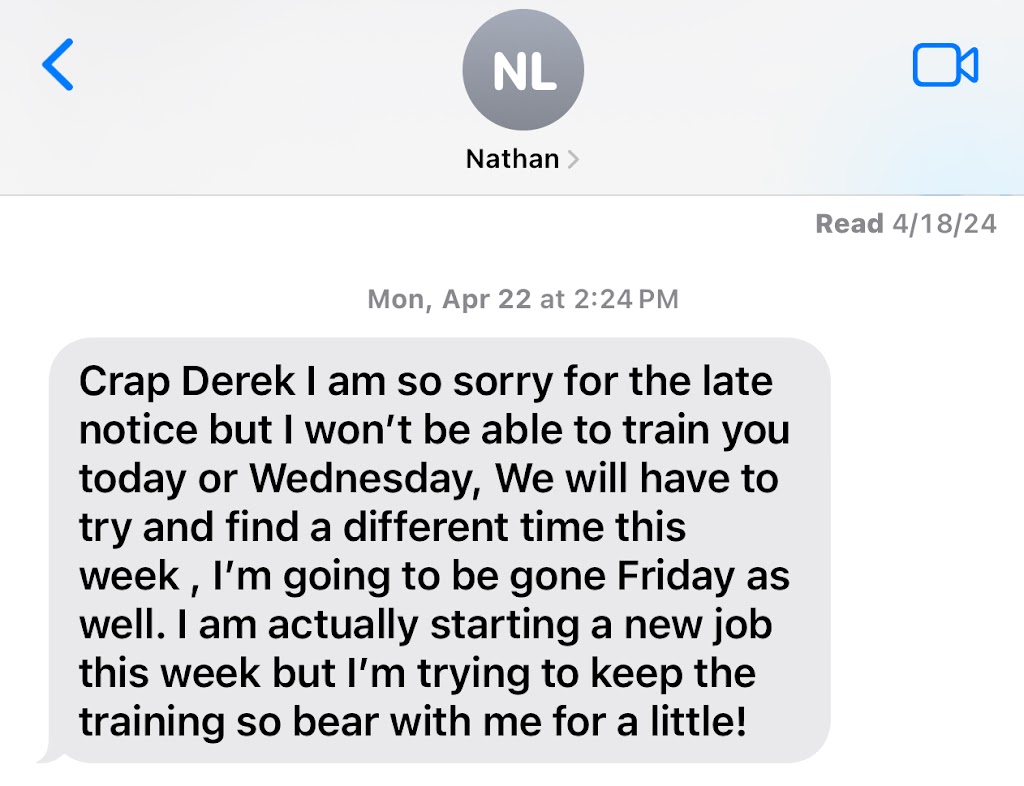This screenshot has height=786, width=1024.
Task: Tap the 4/18/24 read date
Action: coord(943,223)
